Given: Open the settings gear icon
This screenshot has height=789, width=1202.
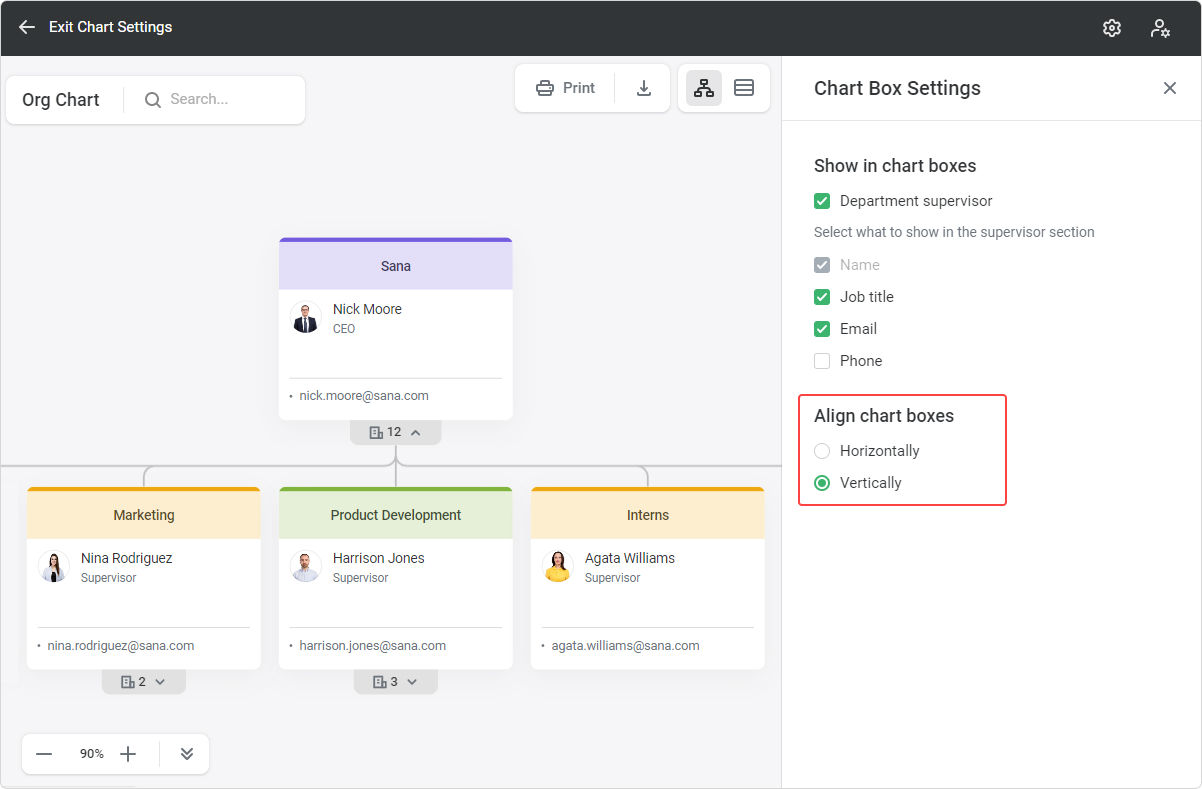Looking at the screenshot, I should [x=1112, y=28].
